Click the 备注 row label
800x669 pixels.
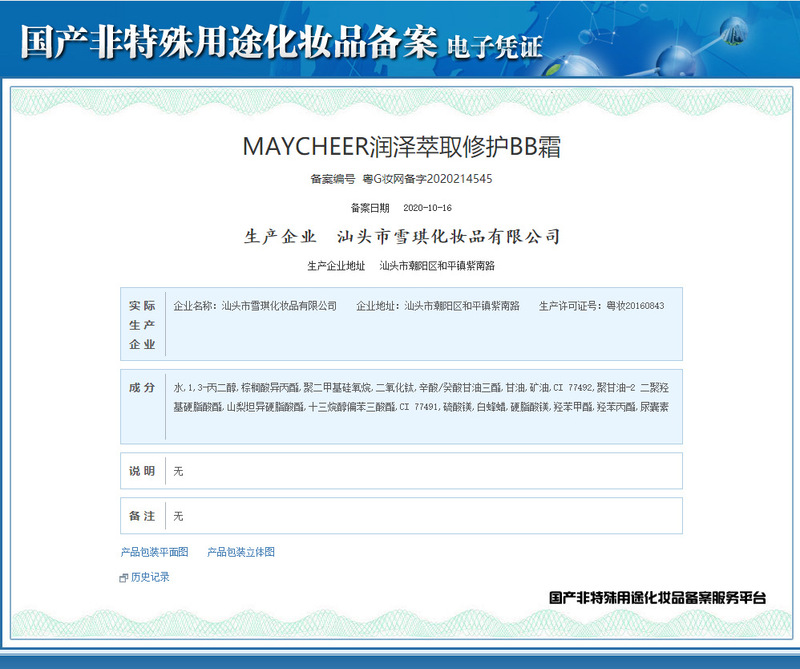tap(142, 516)
